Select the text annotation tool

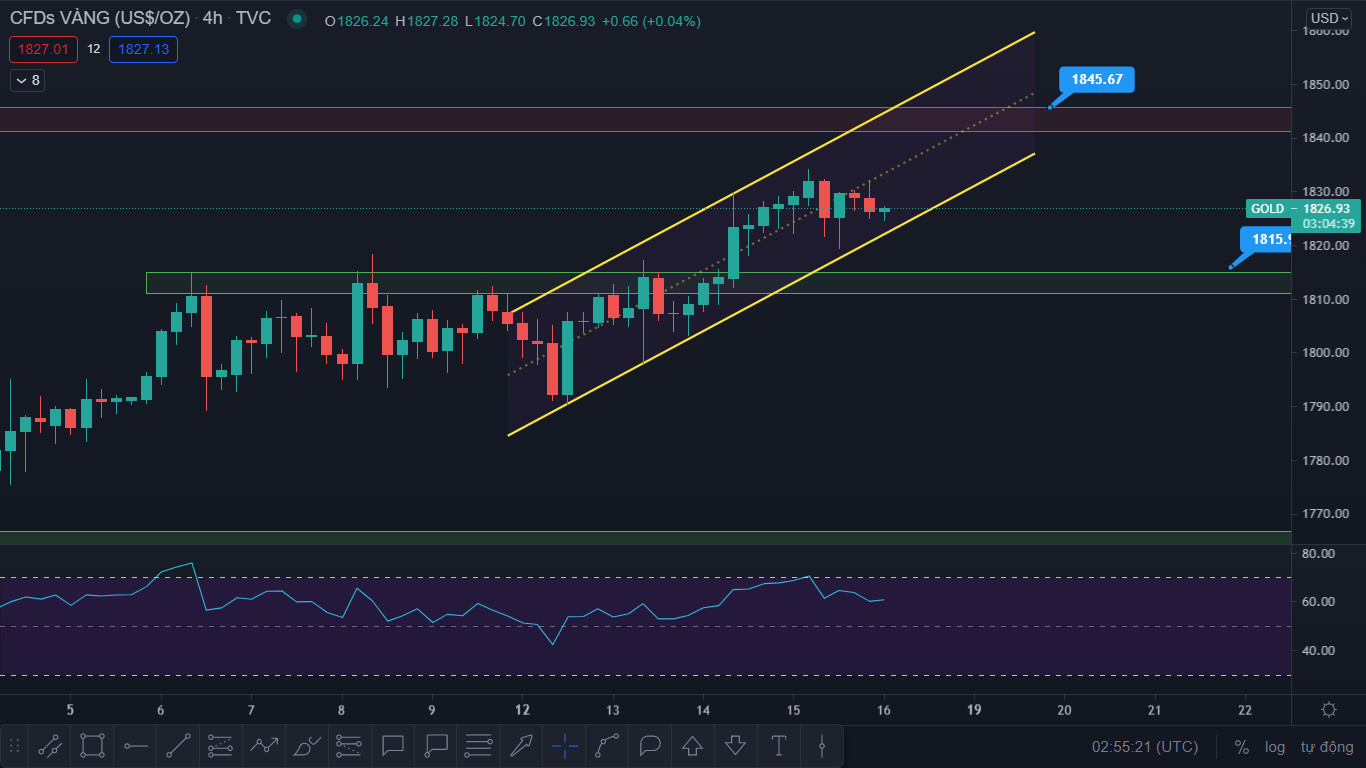click(x=778, y=746)
